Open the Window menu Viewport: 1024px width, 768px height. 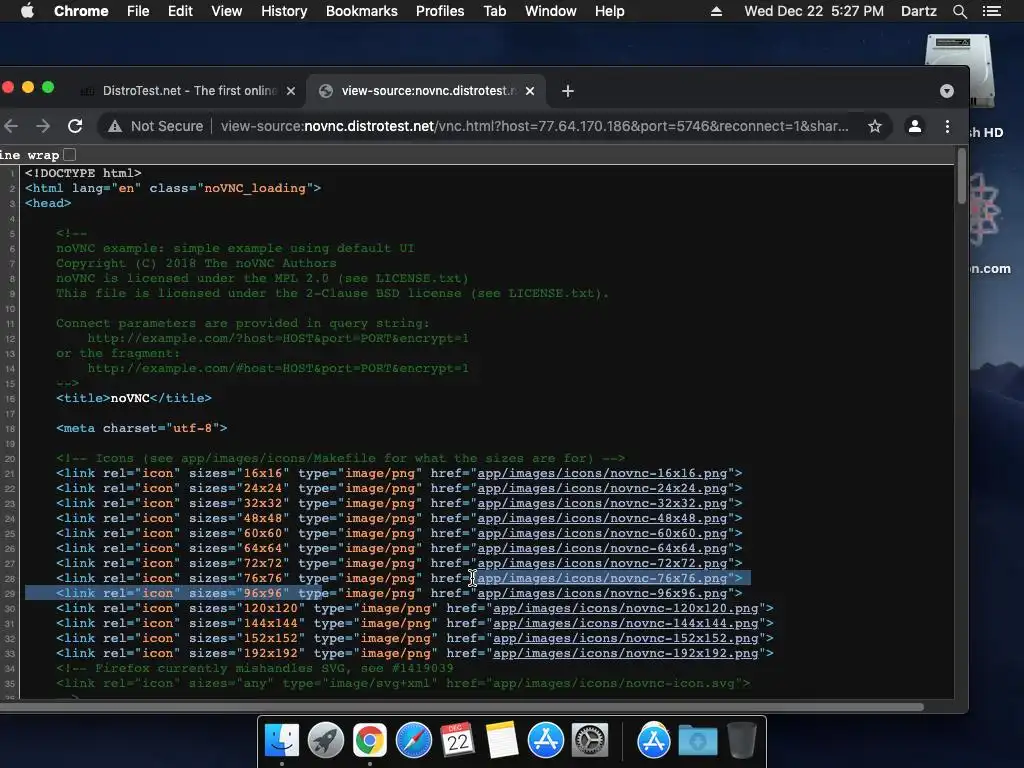(551, 11)
